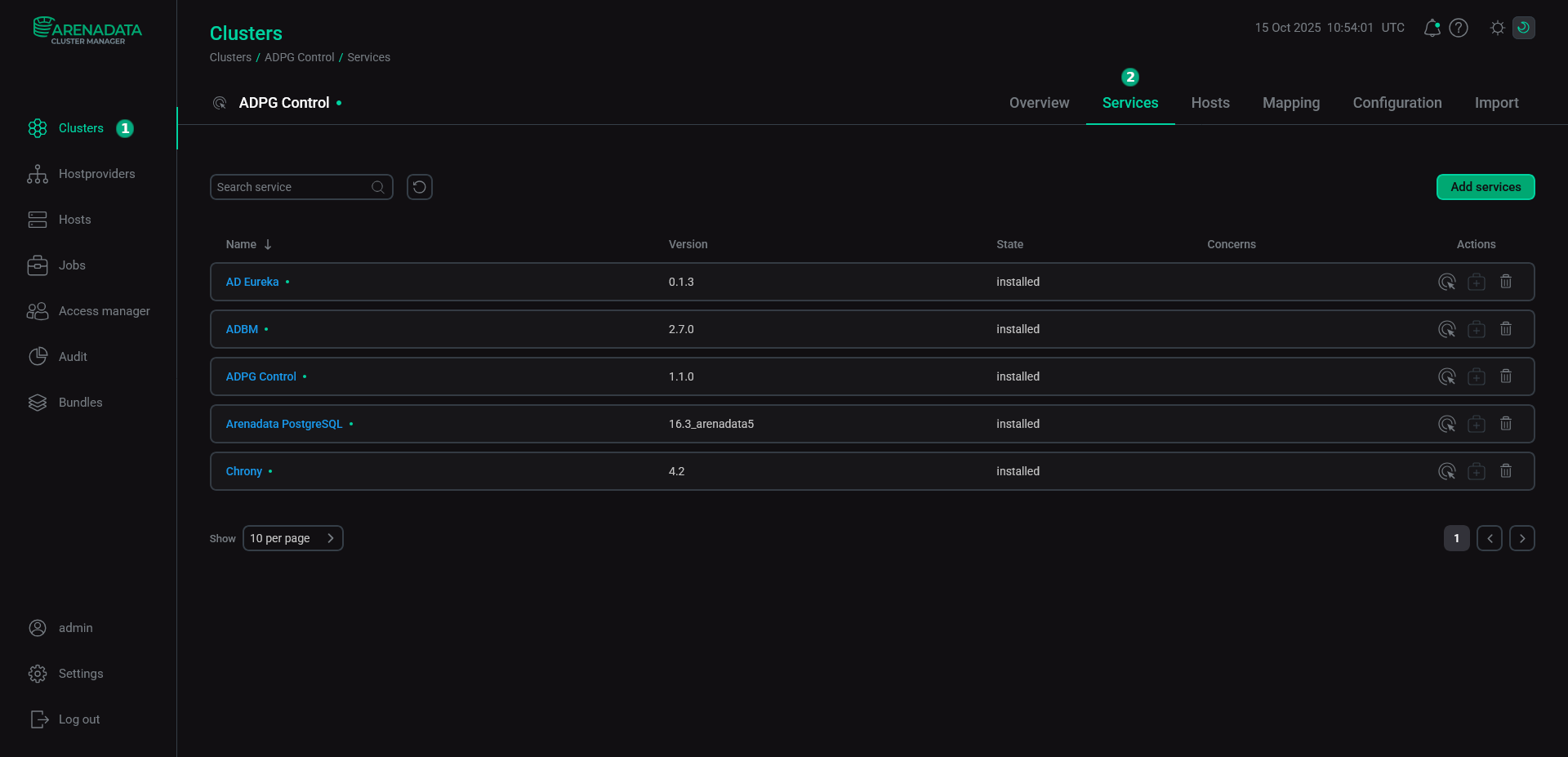Open the ADPG Control service link
This screenshot has height=757, width=1568.
(x=261, y=376)
